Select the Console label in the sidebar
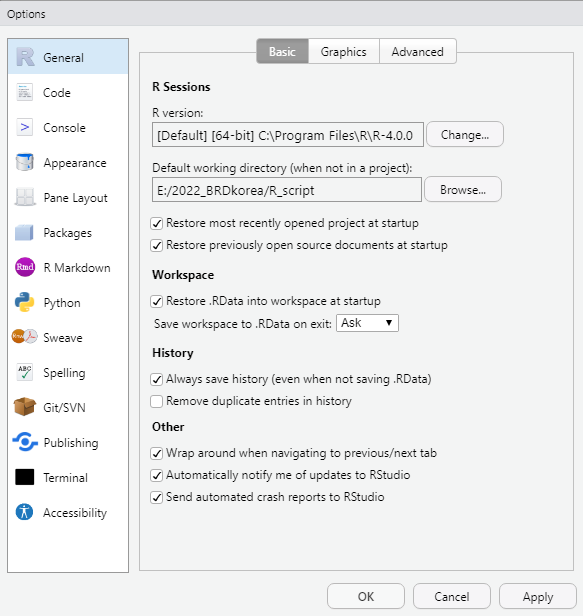This screenshot has height=616, width=583. point(64,128)
